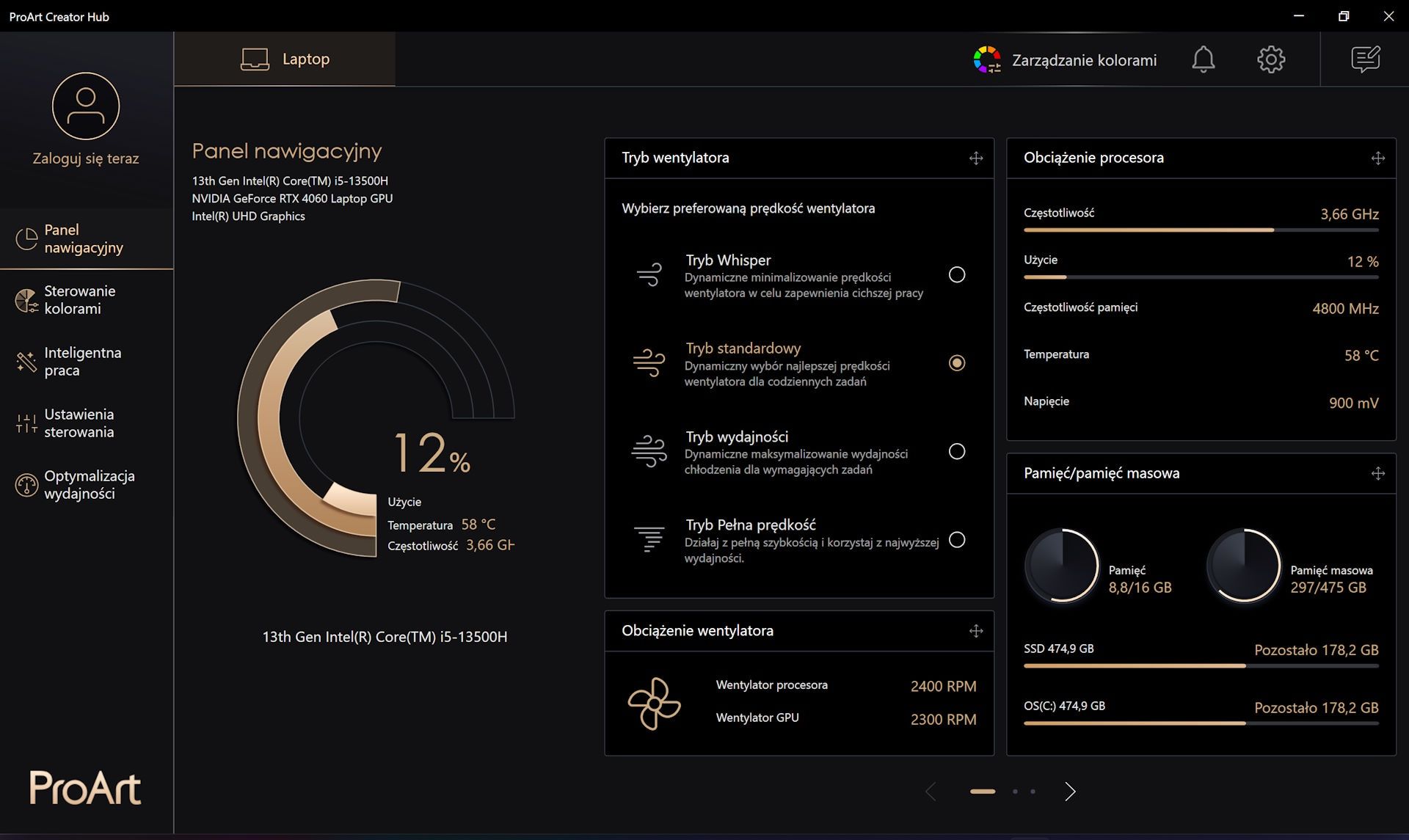Screen dimensions: 1409x840
Task: Click the Tryb Whisper label
Action: click(x=728, y=260)
